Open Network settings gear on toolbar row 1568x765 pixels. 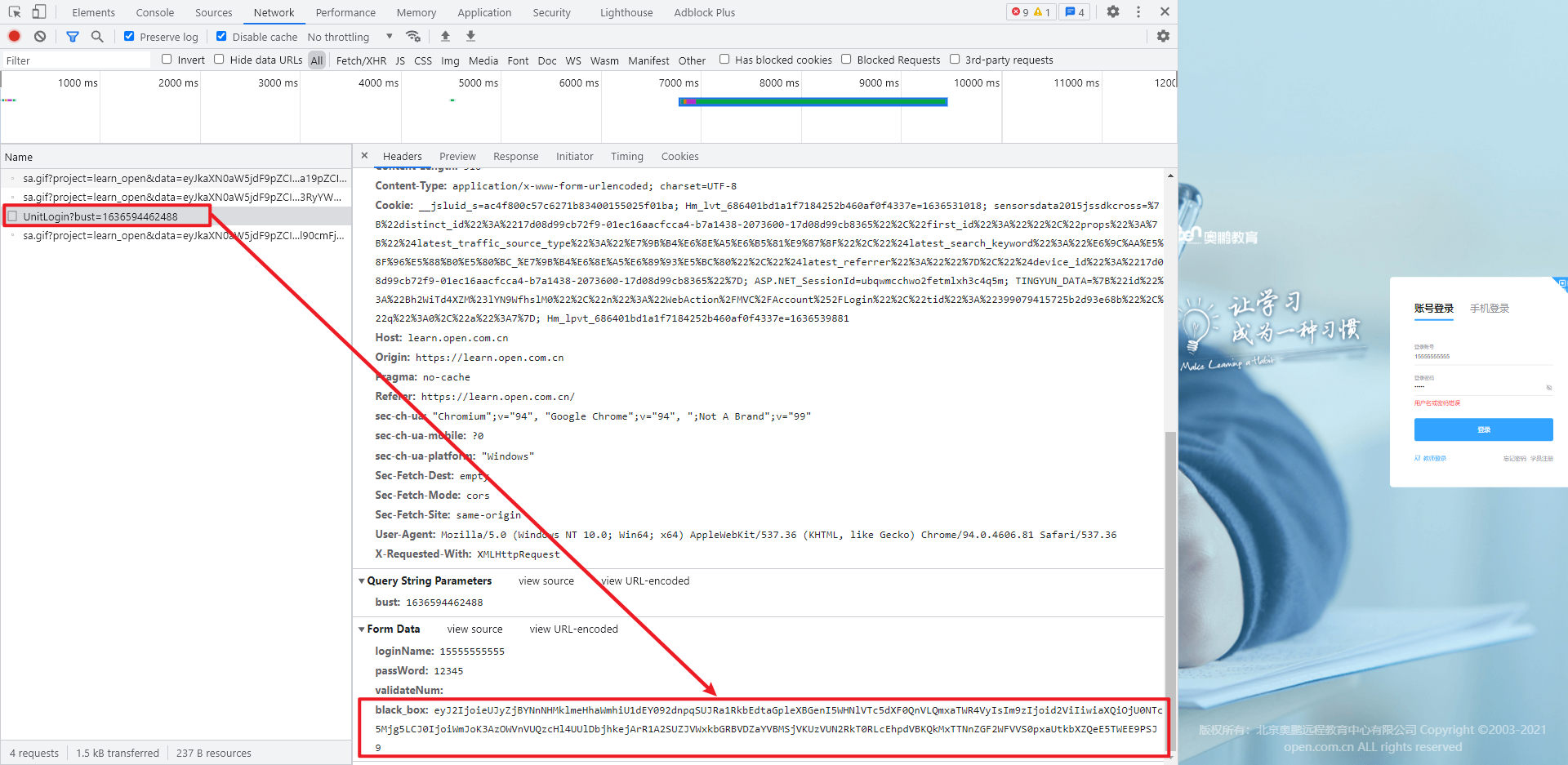(1163, 37)
